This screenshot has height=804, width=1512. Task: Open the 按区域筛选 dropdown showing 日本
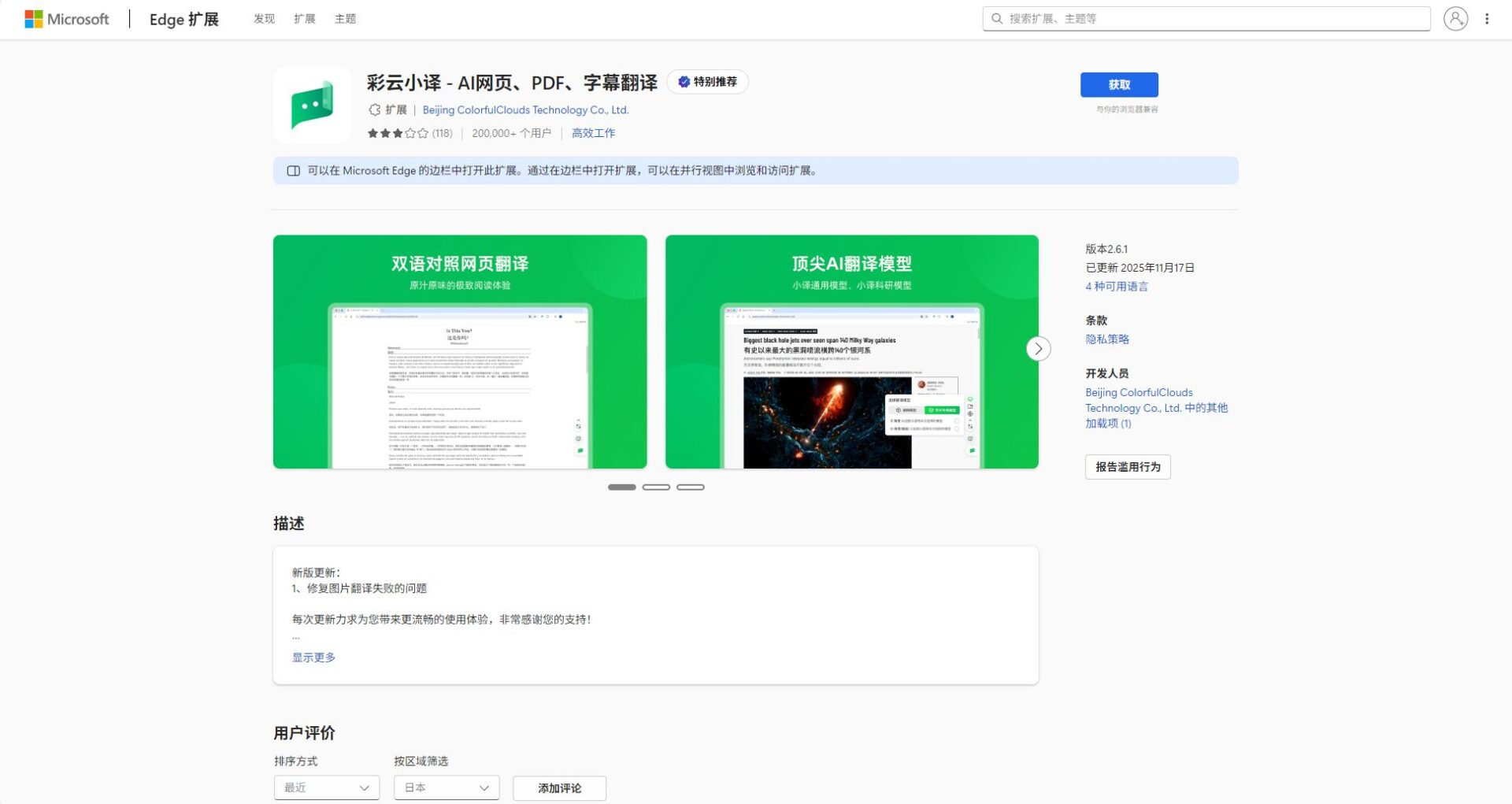[x=446, y=787]
